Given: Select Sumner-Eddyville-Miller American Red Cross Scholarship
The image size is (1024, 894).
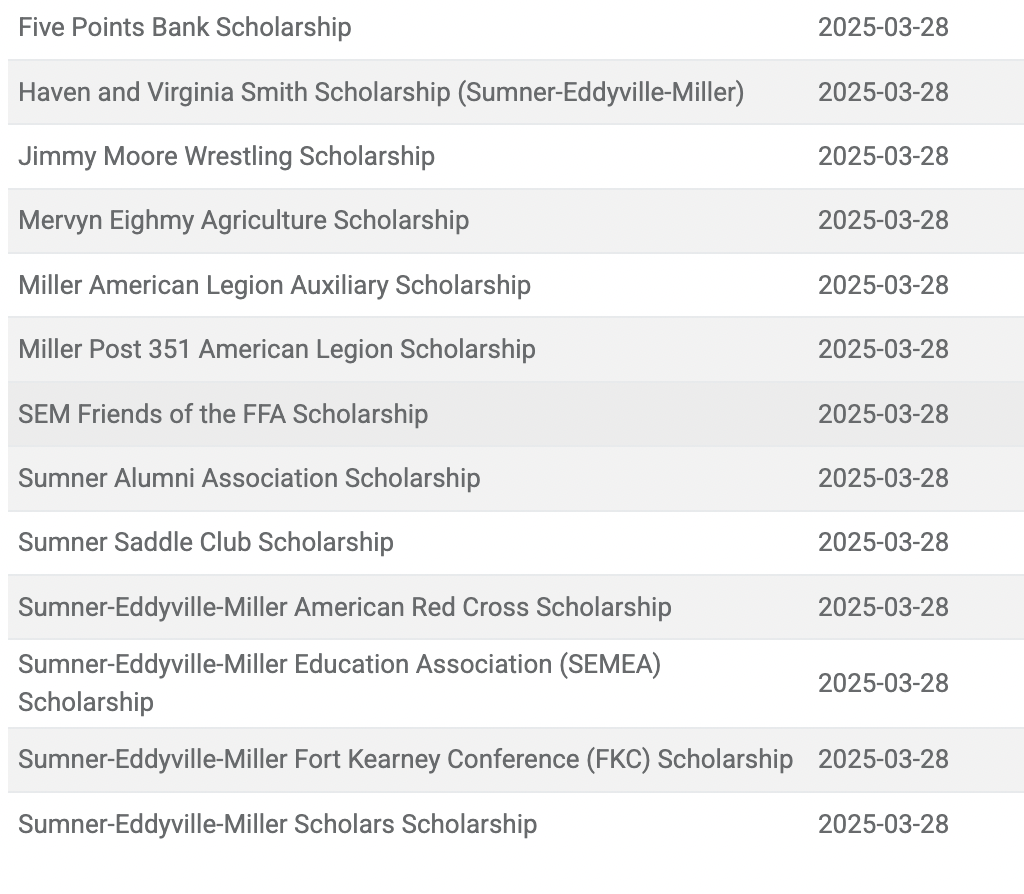Looking at the screenshot, I should (x=345, y=607).
